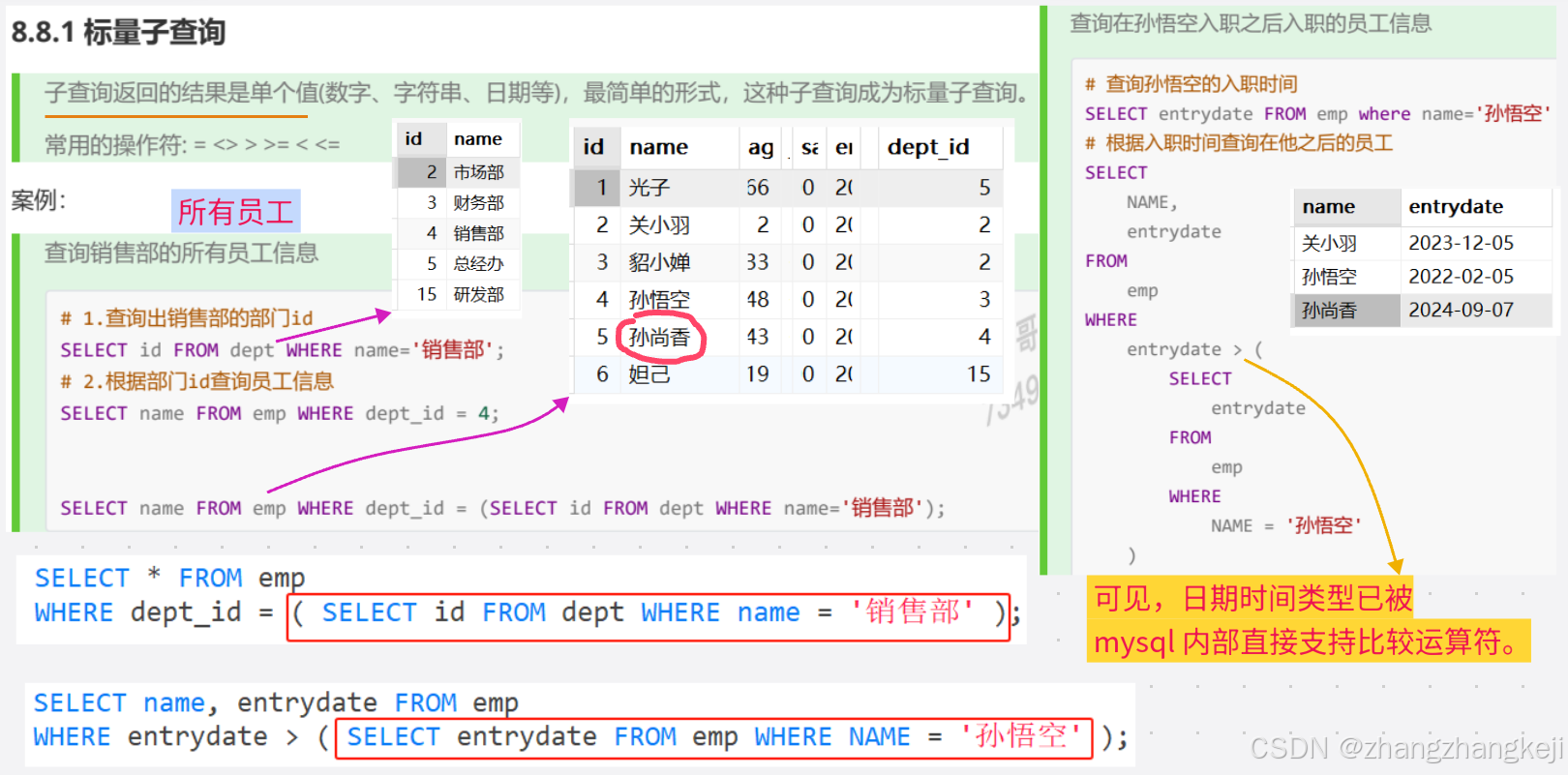Screen dimensions: 1568x775
Task: Click the title '查询在孙悟空入职之后入职的员工信息'
Action: point(1251,23)
